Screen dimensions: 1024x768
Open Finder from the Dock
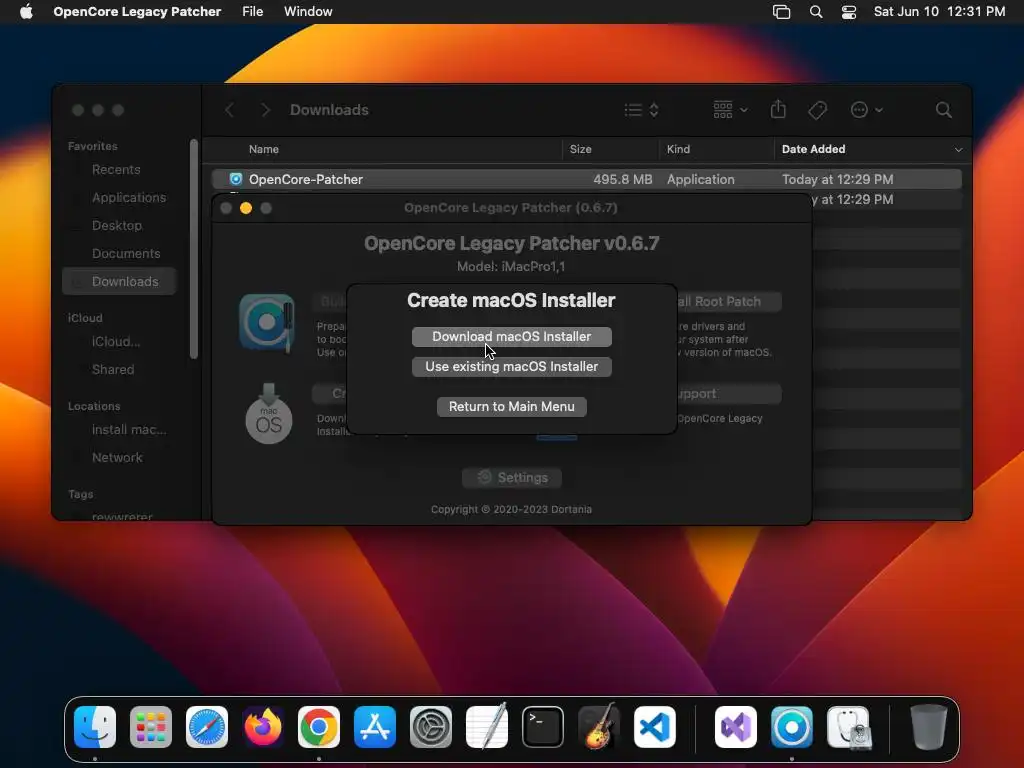(95, 727)
